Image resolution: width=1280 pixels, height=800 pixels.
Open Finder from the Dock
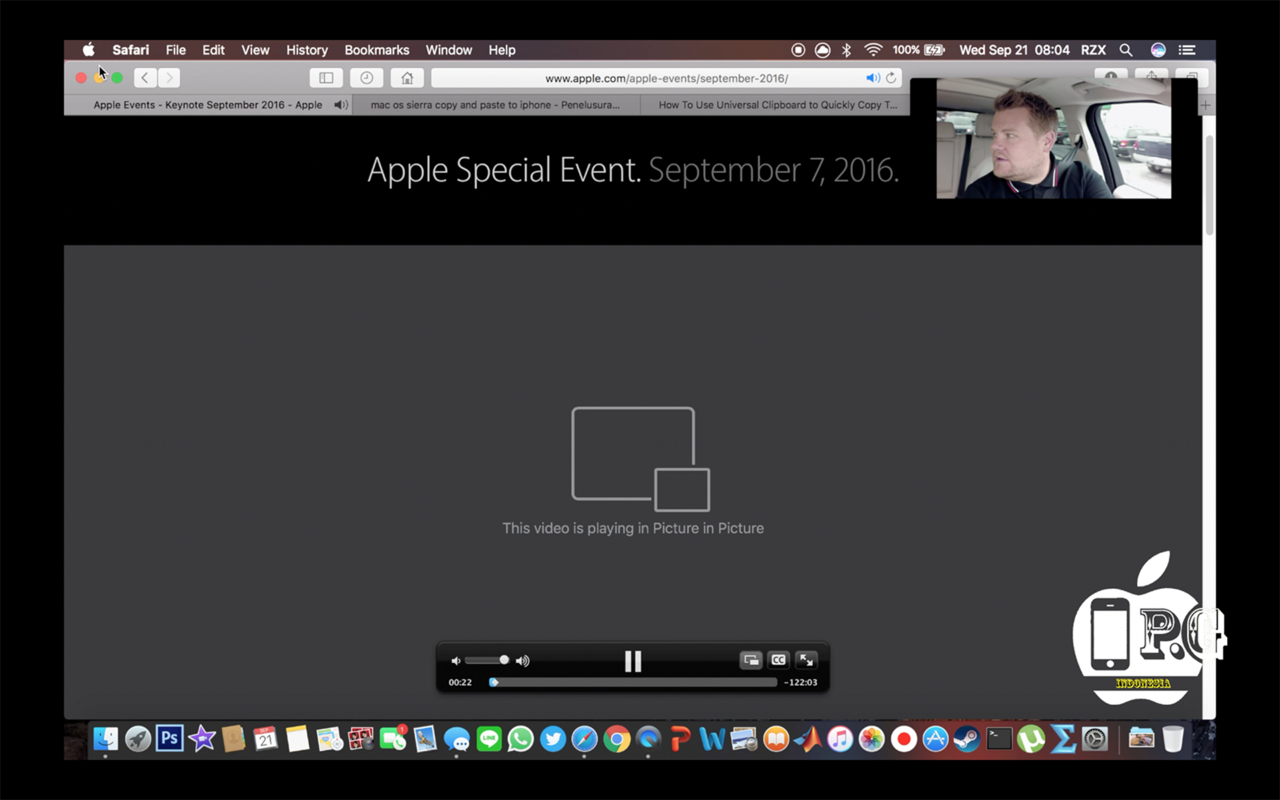click(x=106, y=739)
